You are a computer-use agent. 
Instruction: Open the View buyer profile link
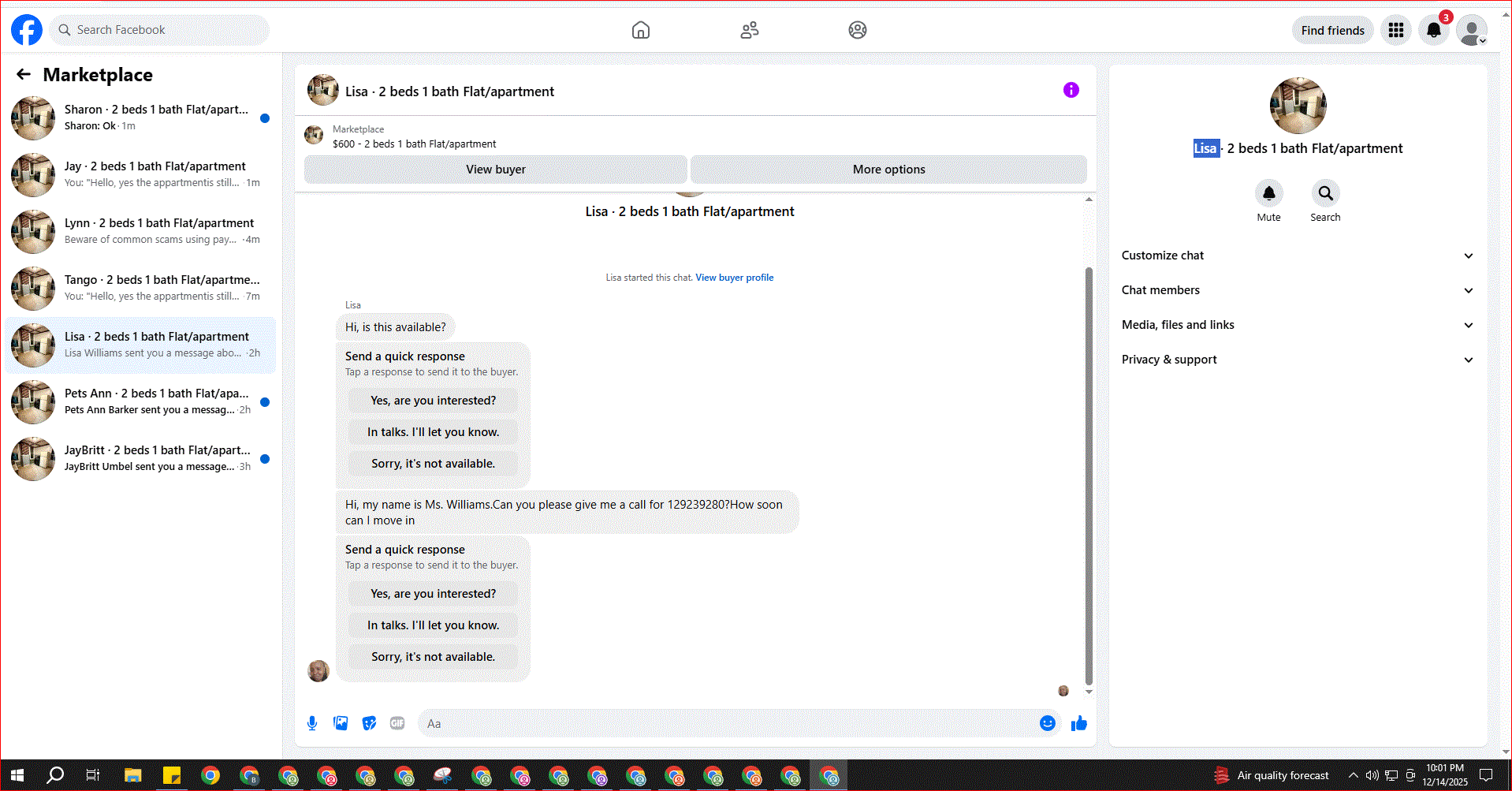tap(734, 278)
